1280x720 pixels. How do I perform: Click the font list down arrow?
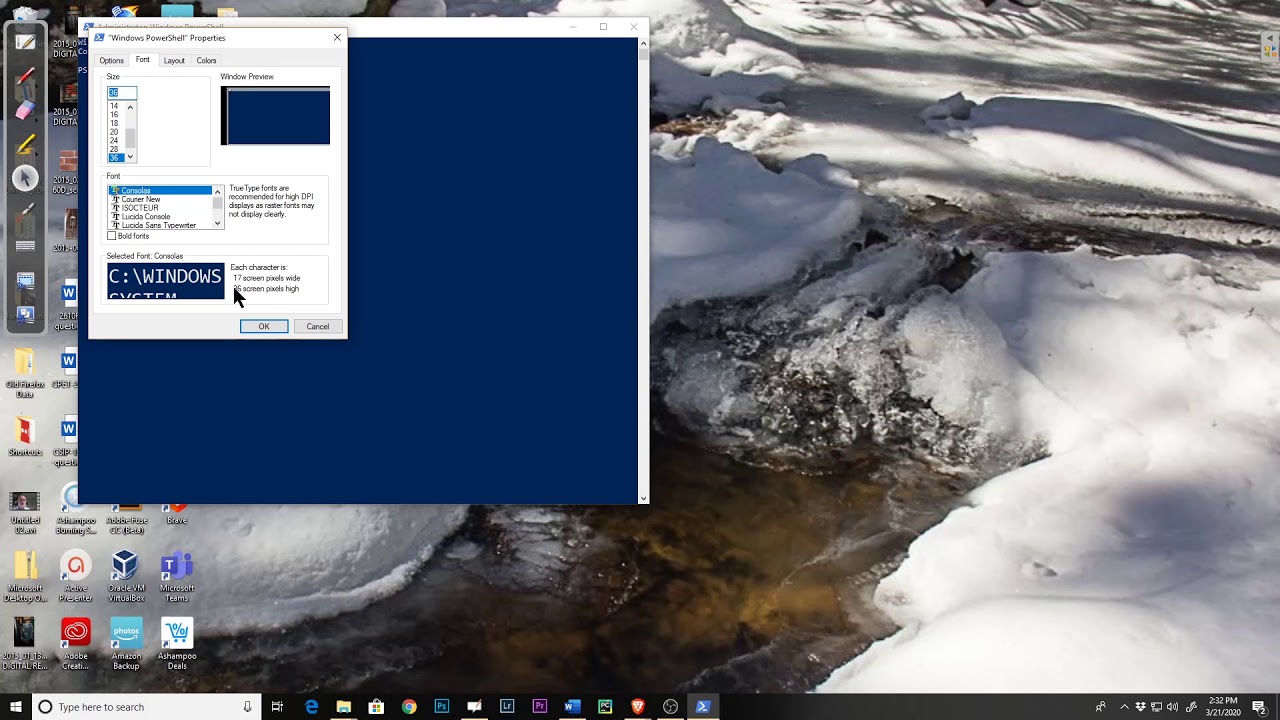pyautogui.click(x=217, y=223)
